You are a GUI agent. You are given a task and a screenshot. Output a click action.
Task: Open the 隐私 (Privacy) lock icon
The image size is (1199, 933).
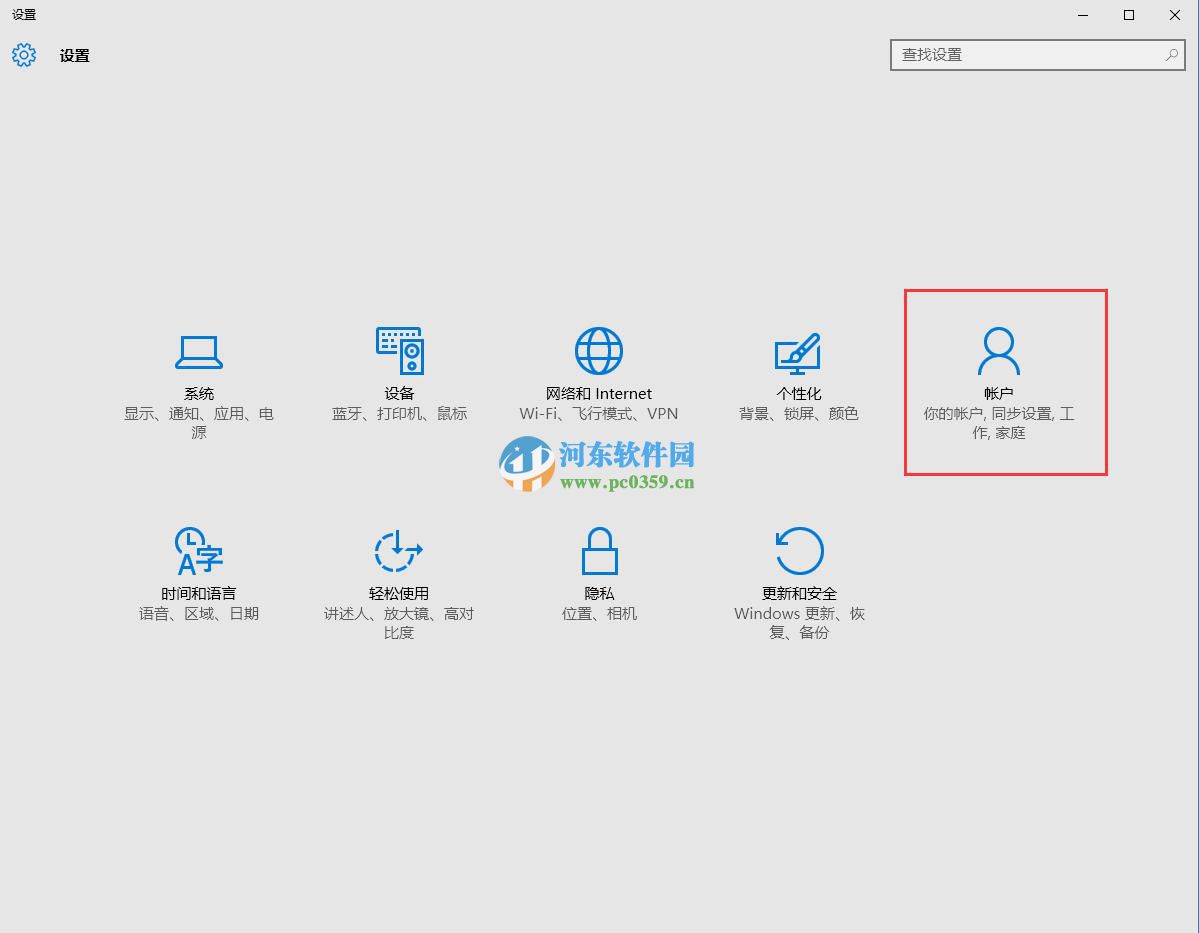click(x=598, y=551)
